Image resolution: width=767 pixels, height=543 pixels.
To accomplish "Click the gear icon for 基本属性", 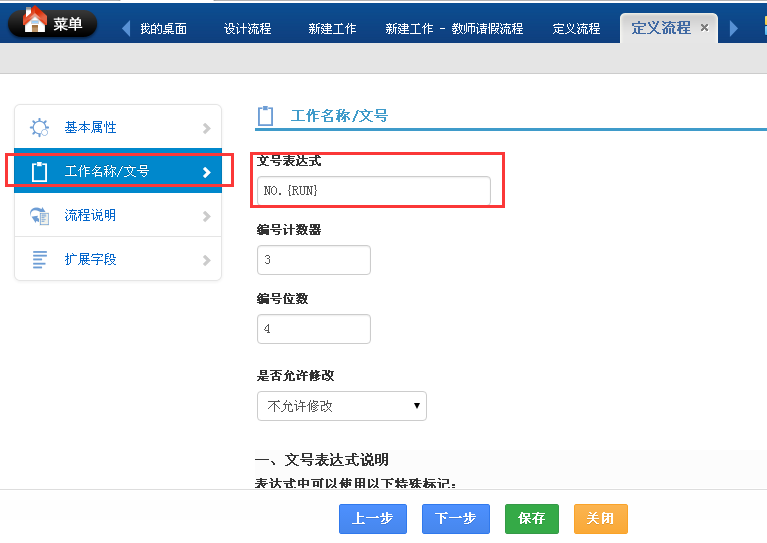I will 40,128.
